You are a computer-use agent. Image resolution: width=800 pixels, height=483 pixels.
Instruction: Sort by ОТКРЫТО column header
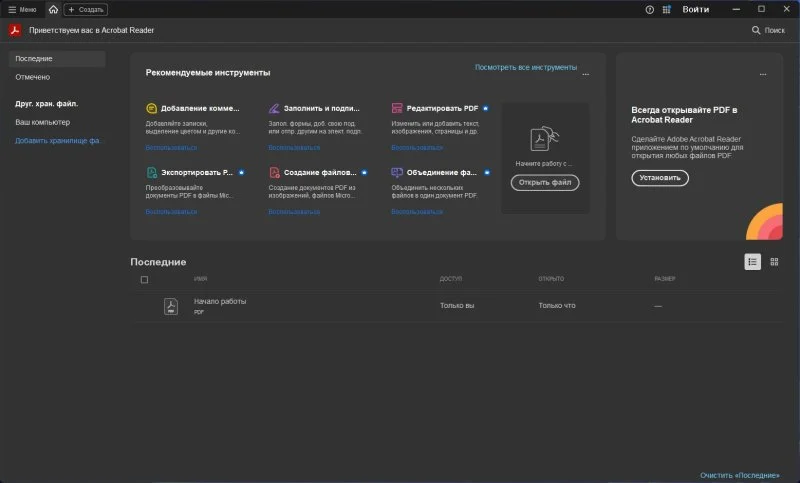[551, 279]
